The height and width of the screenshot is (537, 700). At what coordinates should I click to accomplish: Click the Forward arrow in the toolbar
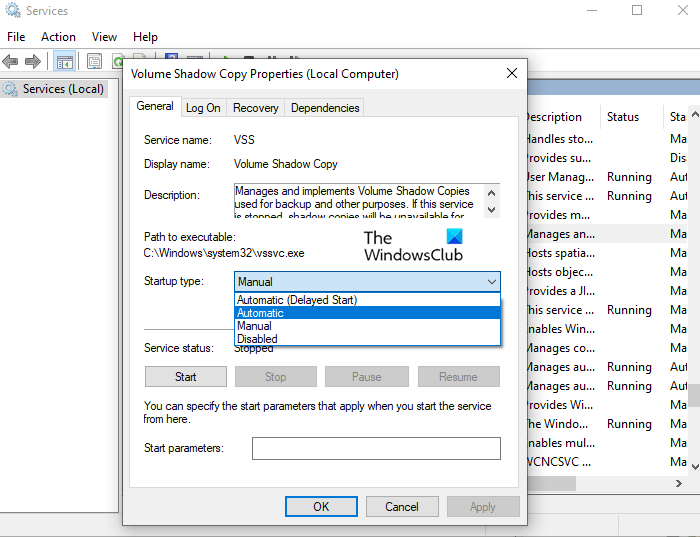pyautogui.click(x=33, y=62)
